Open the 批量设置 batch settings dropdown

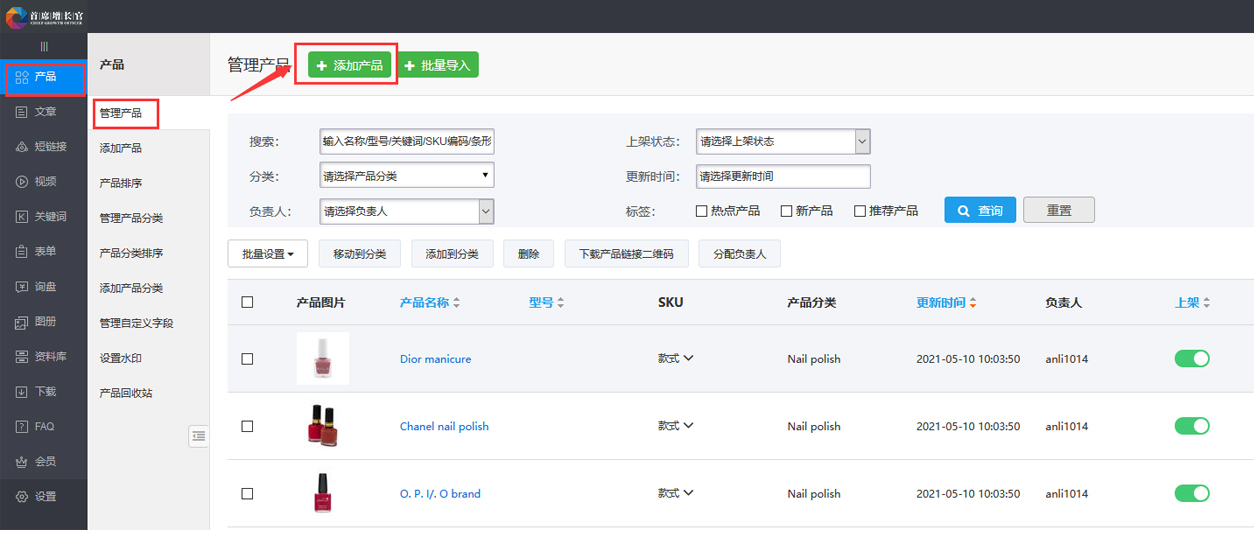(268, 254)
